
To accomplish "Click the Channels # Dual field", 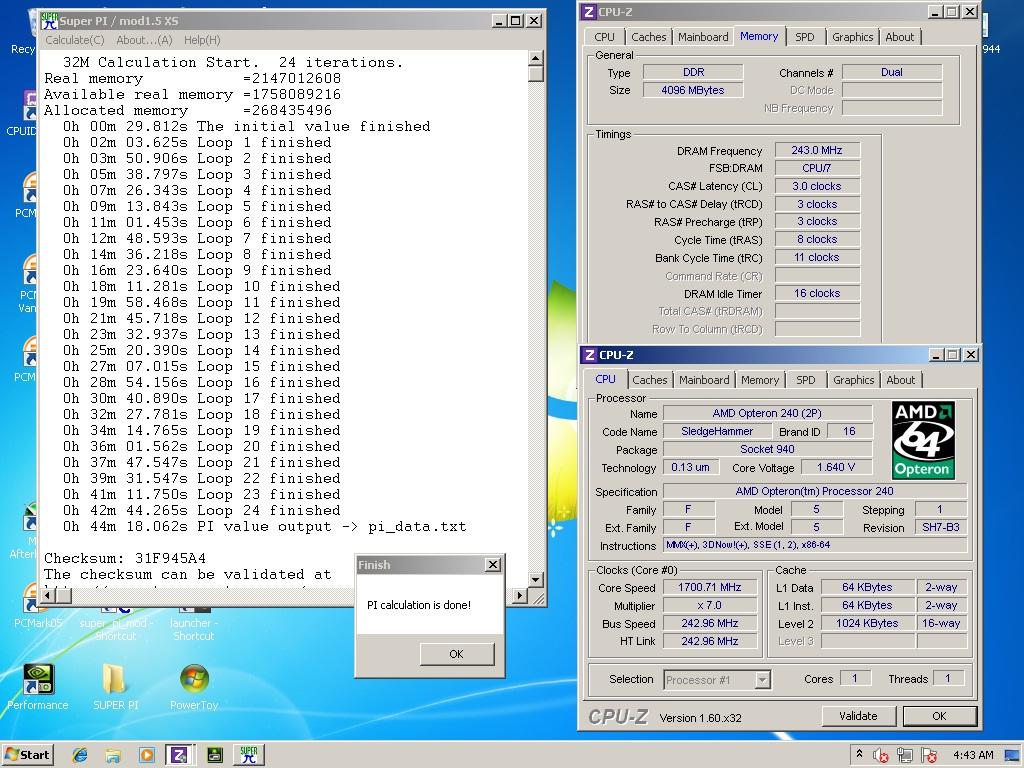I will point(891,72).
